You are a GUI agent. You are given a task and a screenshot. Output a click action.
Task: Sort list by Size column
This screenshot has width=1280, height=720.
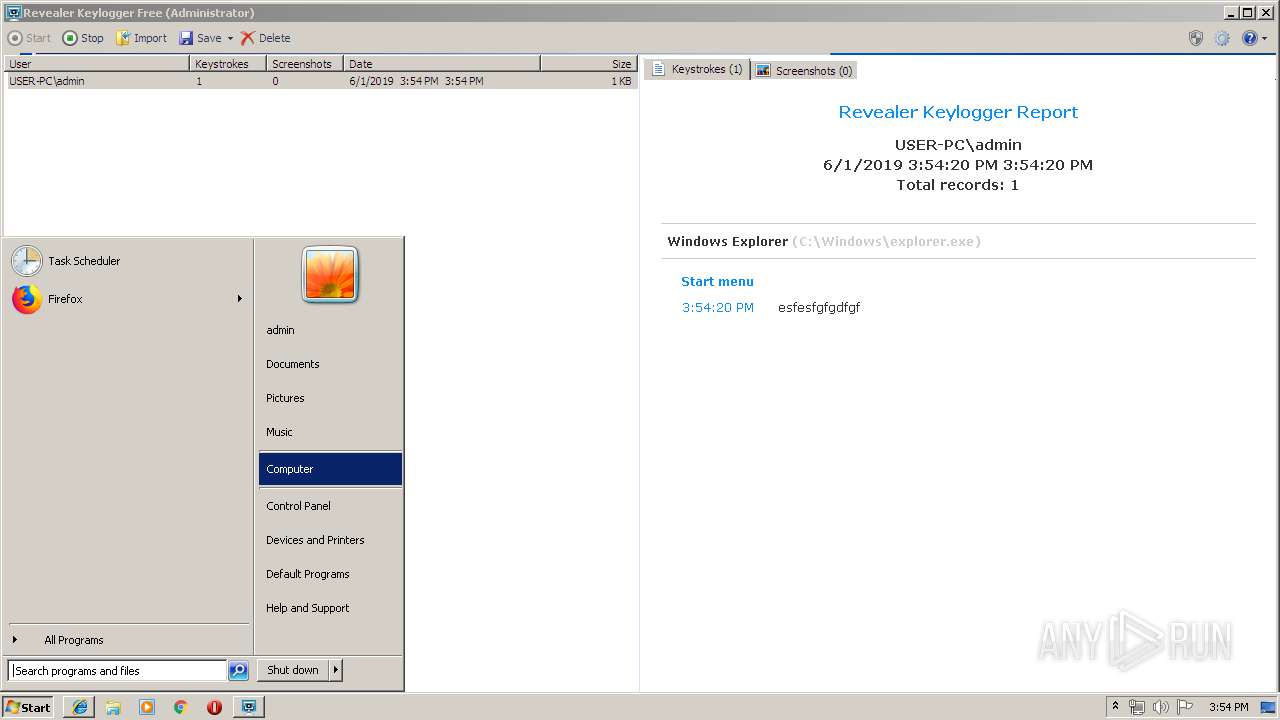(x=589, y=63)
